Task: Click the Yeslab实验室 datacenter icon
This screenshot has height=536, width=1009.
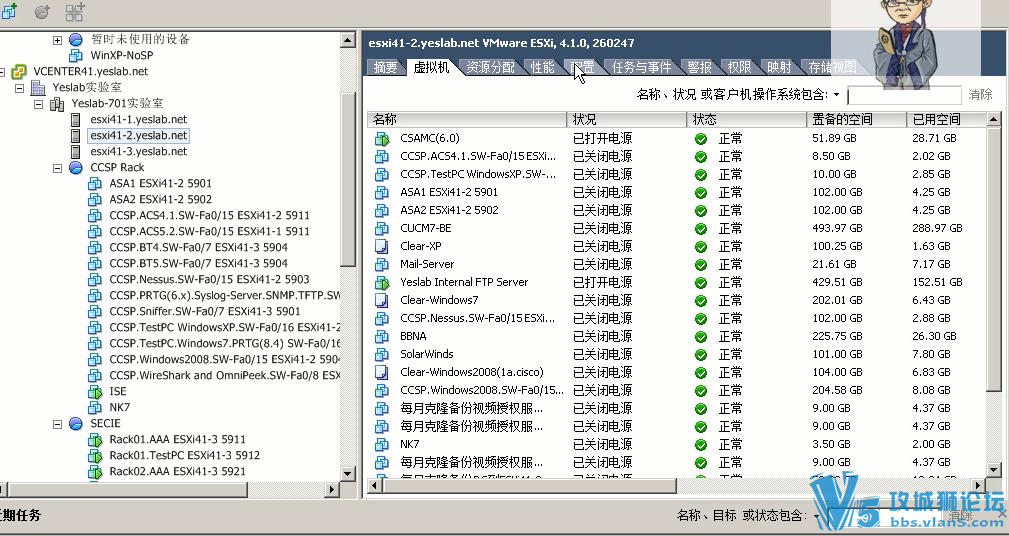Action: [38, 88]
